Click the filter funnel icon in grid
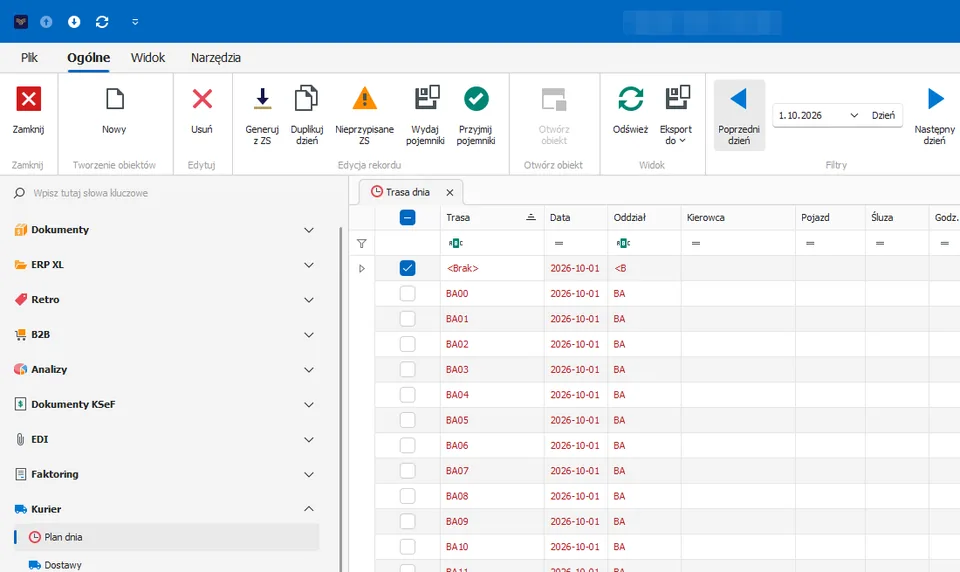The height and width of the screenshot is (572, 960). pos(362,244)
